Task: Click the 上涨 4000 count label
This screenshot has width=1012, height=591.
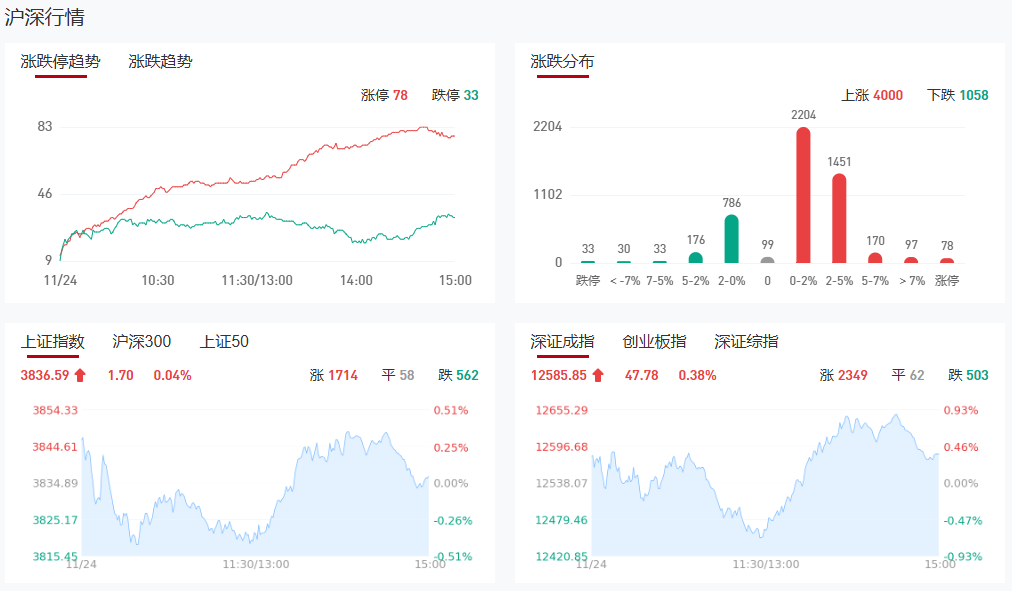Action: [x=872, y=95]
